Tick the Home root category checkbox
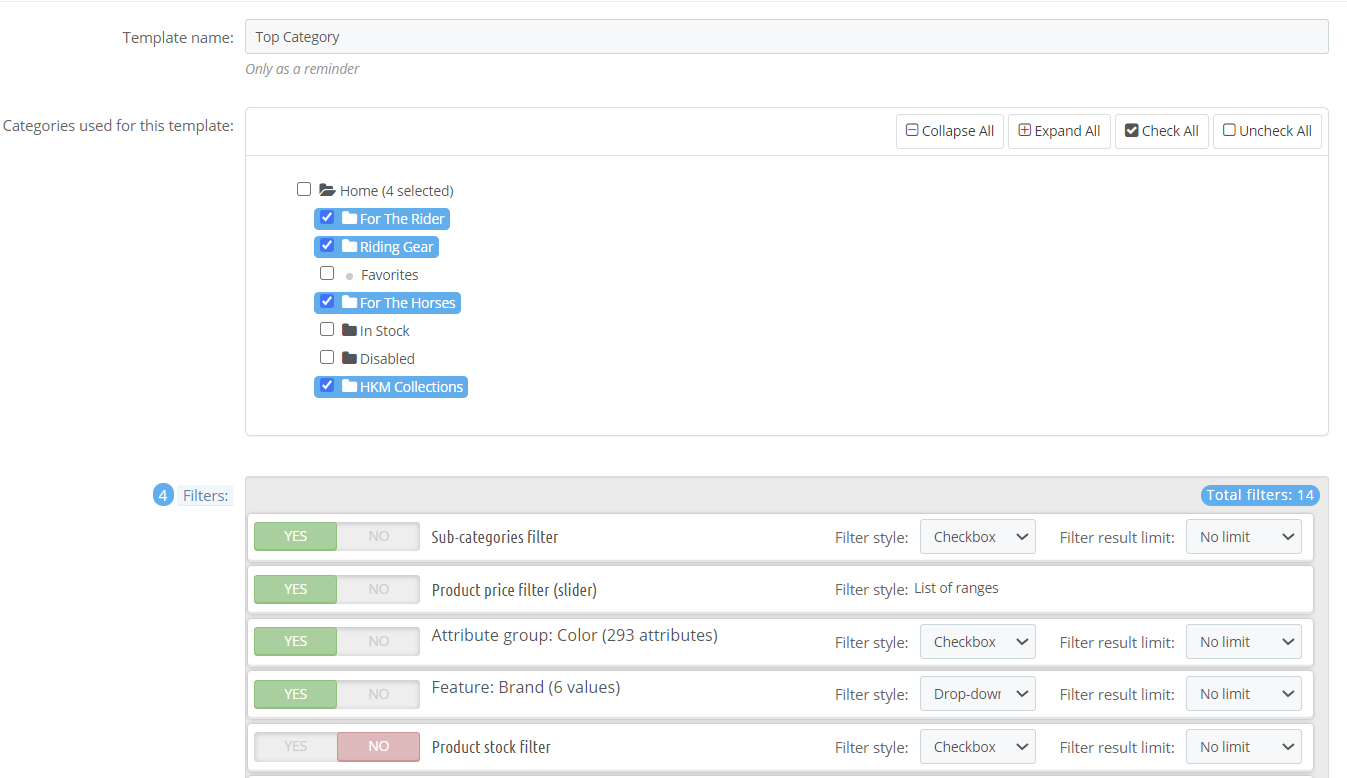The height and width of the screenshot is (778, 1347). pyautogui.click(x=304, y=189)
